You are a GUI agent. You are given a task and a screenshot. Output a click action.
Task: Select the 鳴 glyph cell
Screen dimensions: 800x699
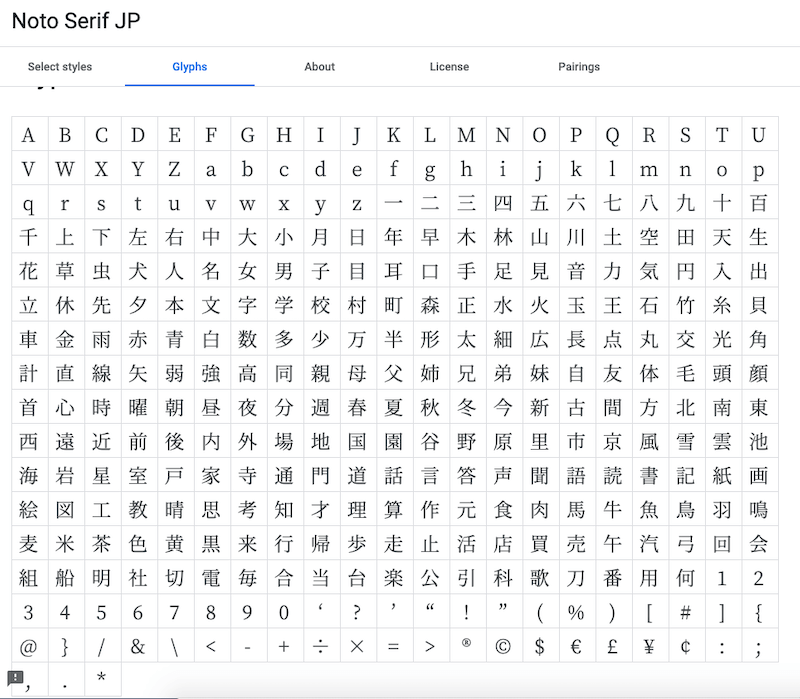pyautogui.click(x=760, y=509)
